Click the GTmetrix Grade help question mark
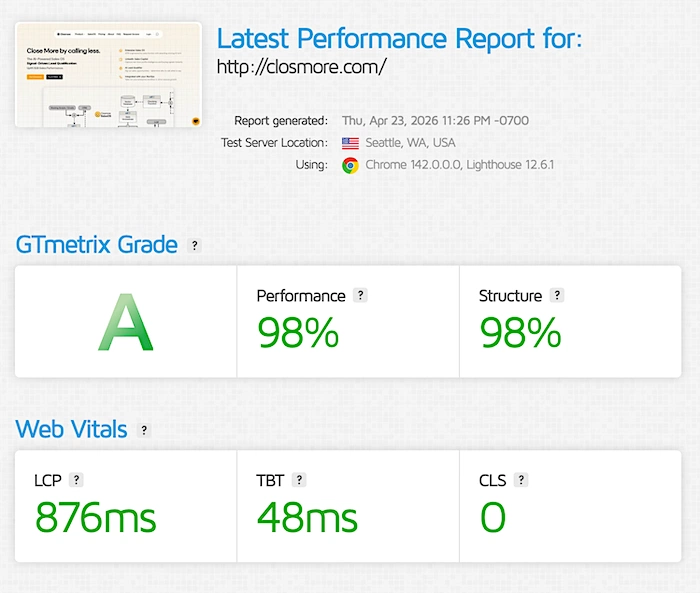Viewport: 700px width, 593px height. coord(194,245)
